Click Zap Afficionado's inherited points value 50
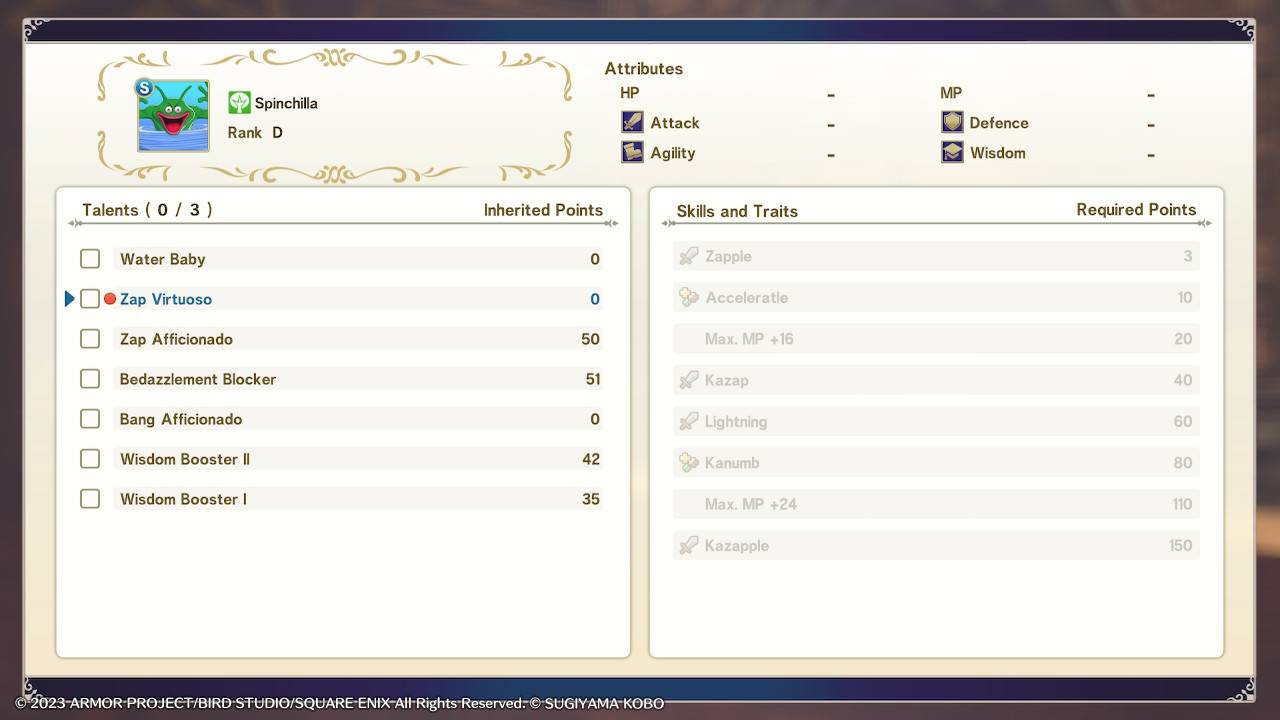Image resolution: width=1280 pixels, height=720 pixels. [590, 339]
